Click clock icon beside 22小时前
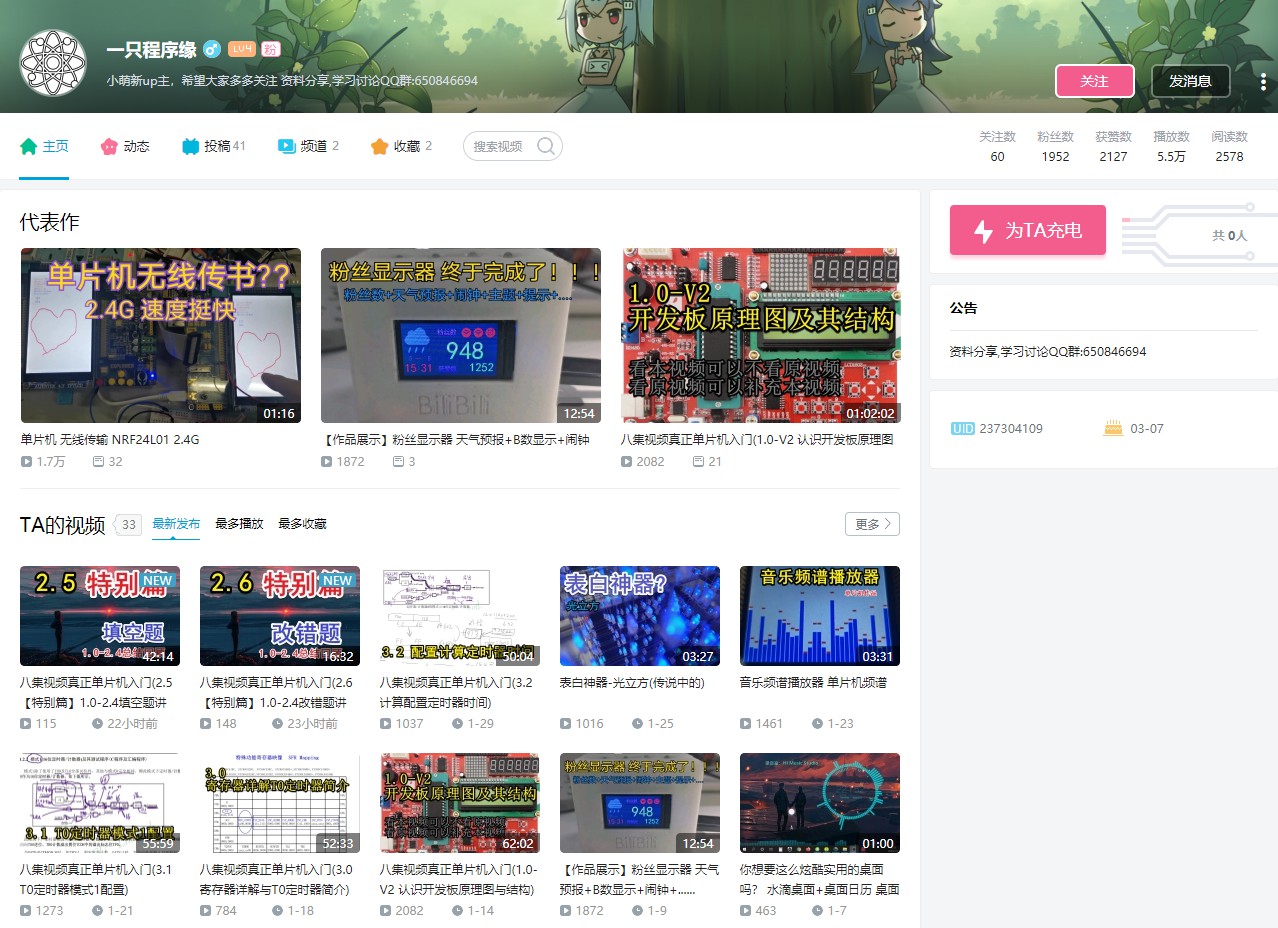The width and height of the screenshot is (1278, 928). (97, 723)
